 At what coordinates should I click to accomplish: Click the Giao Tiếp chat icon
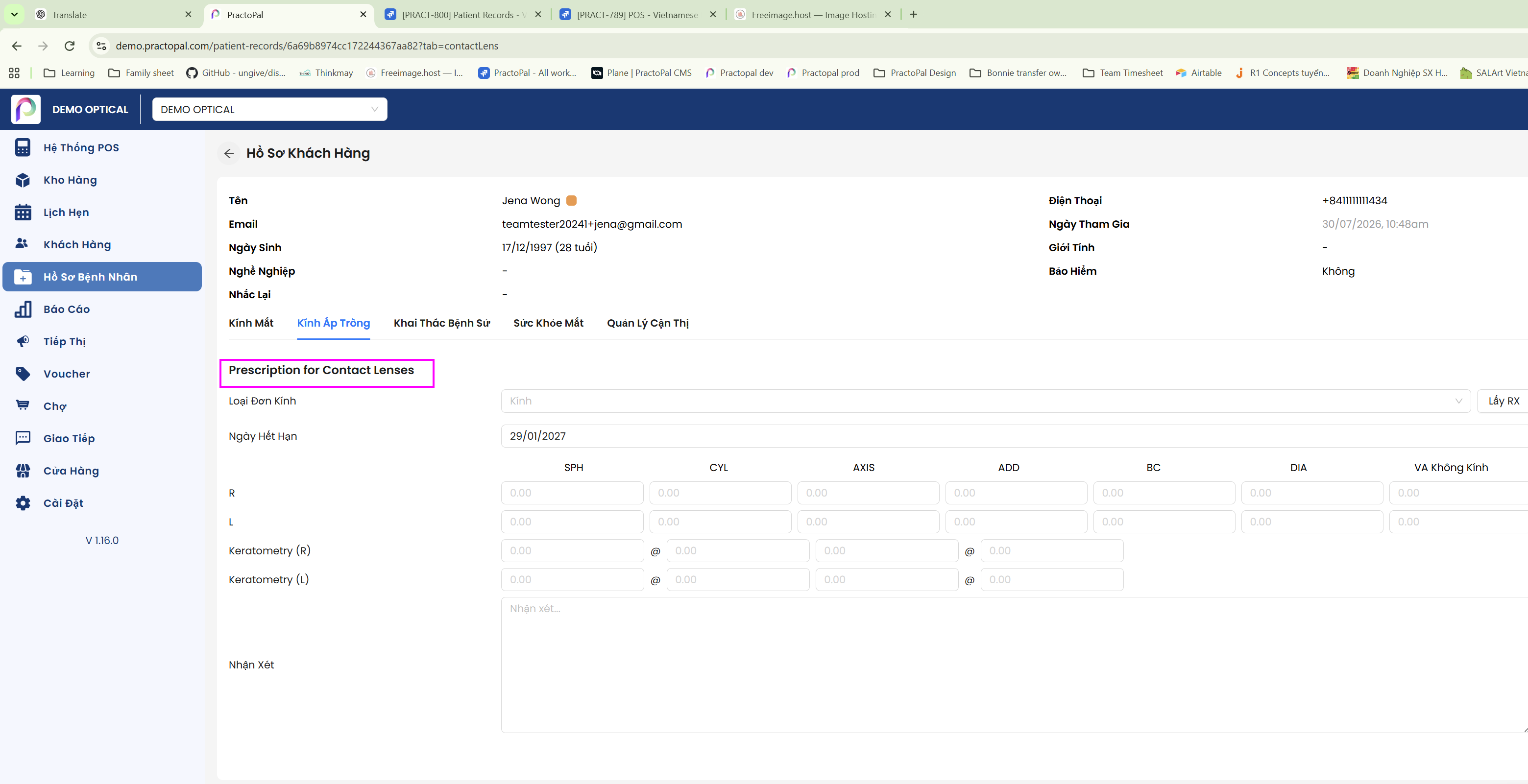coord(23,438)
